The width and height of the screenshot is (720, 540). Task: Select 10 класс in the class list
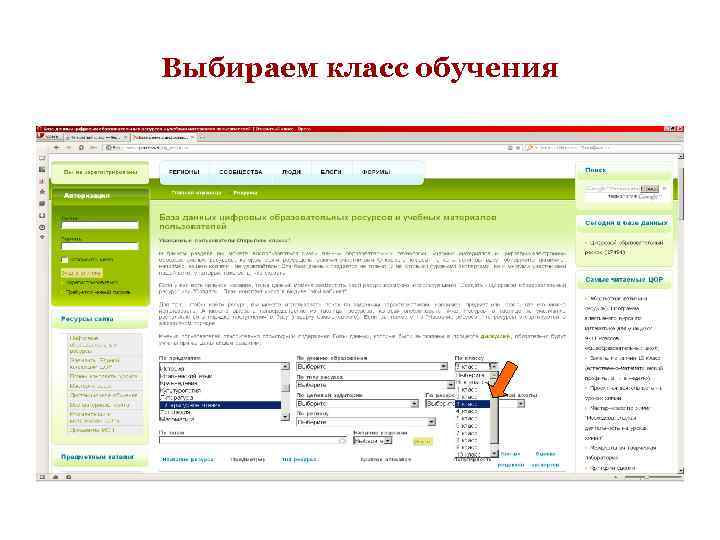point(472,454)
